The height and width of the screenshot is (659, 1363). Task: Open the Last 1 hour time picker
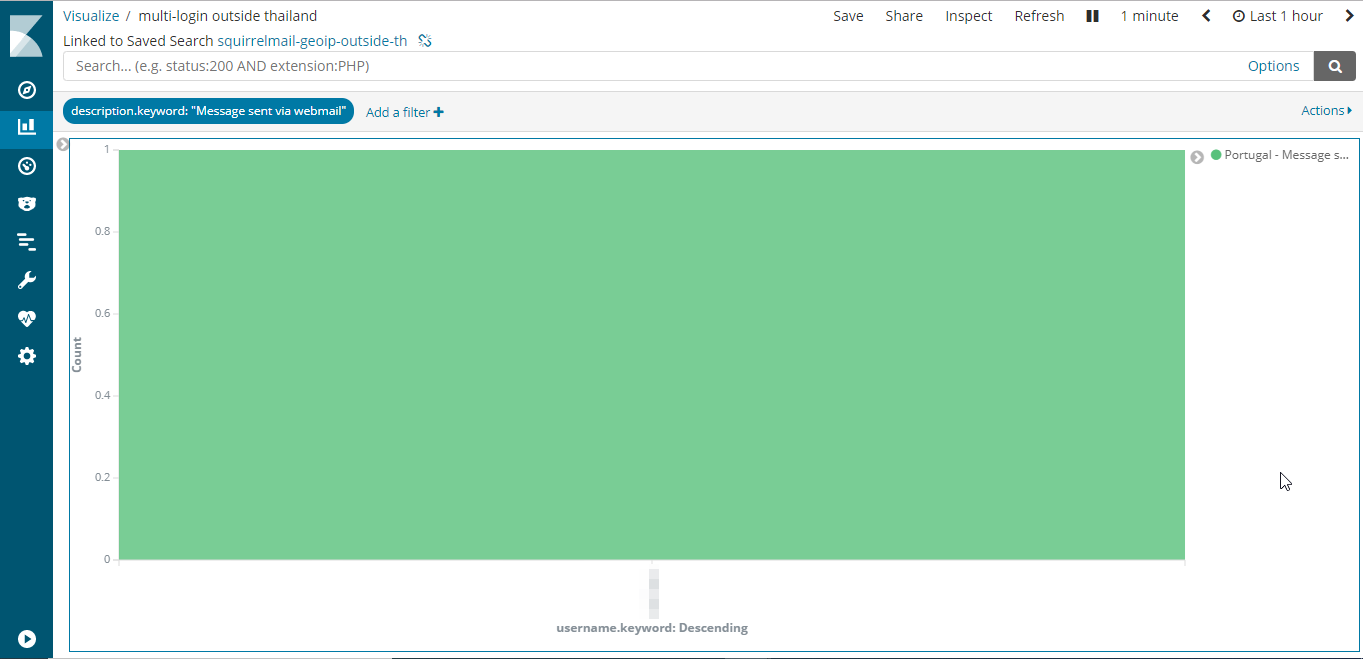pyautogui.click(x=1277, y=16)
